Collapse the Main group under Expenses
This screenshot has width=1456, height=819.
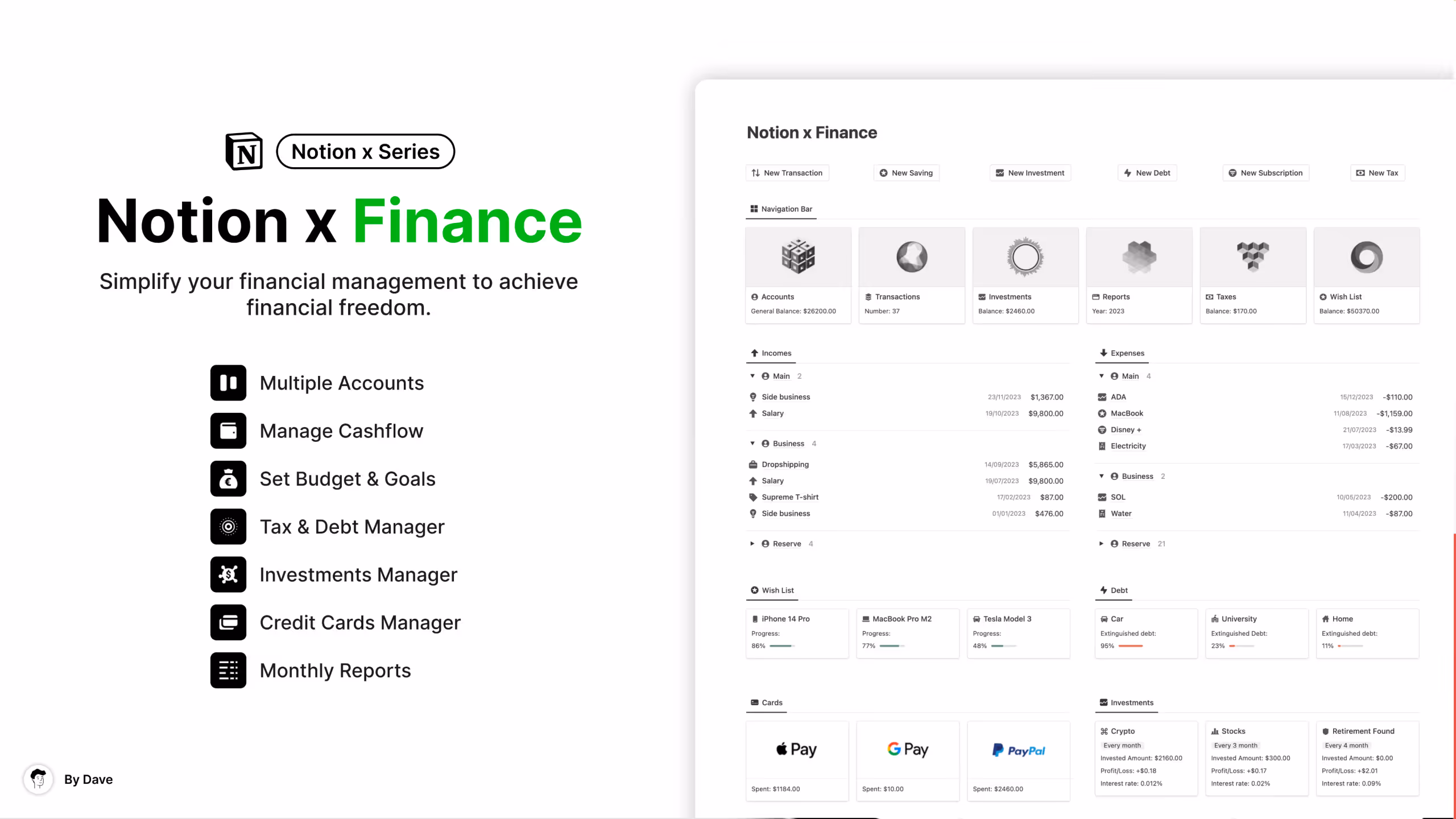[1102, 376]
